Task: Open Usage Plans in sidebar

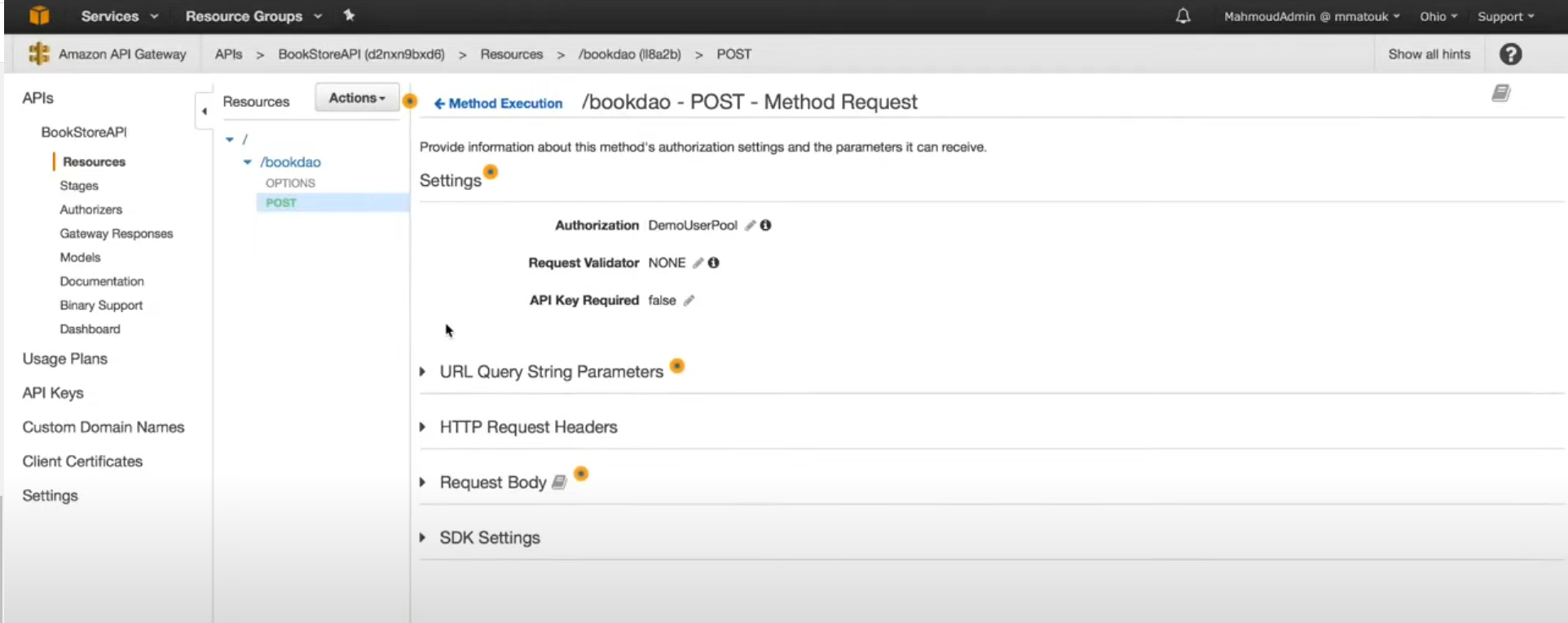Action: pos(65,359)
